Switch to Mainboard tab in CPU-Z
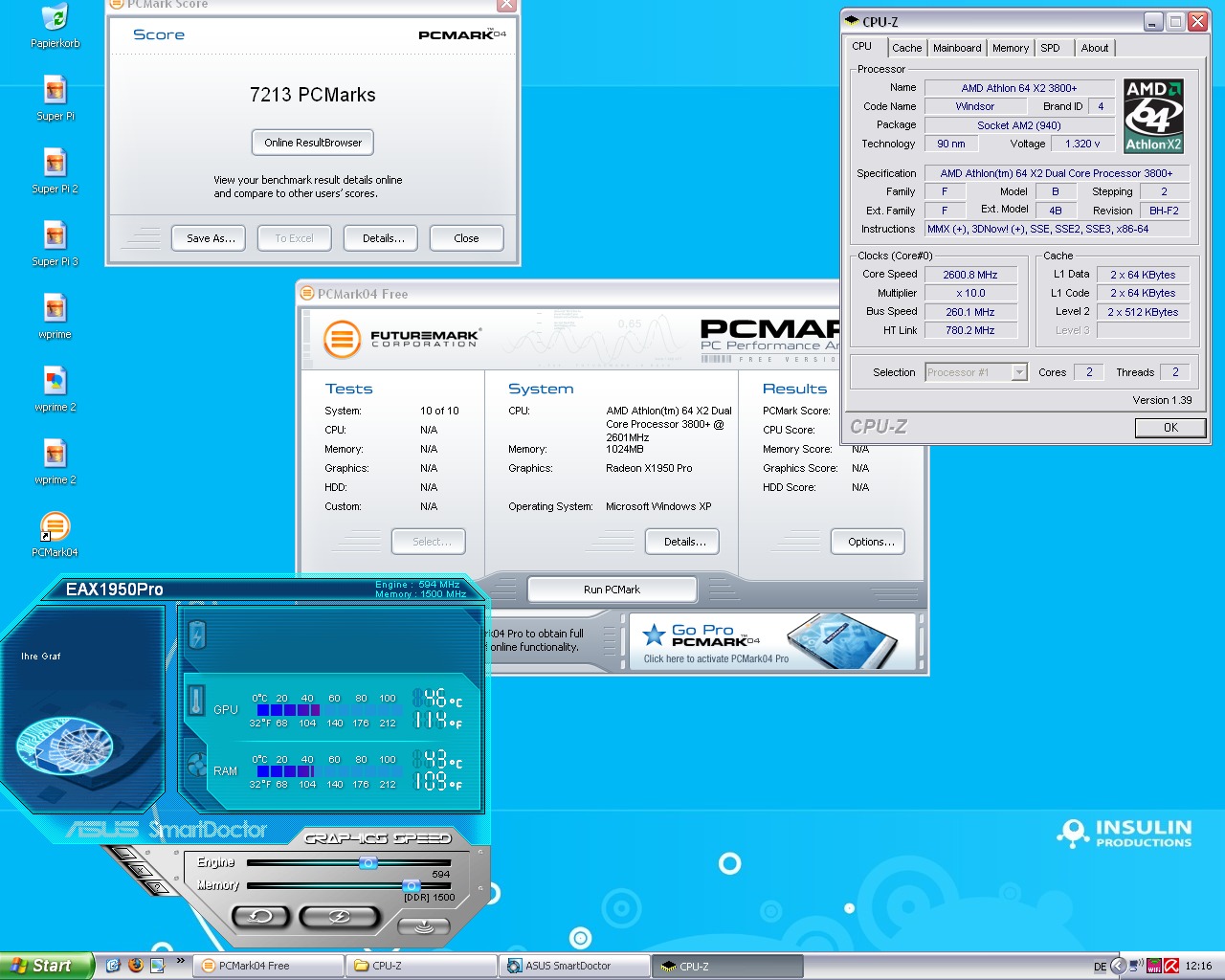The height and width of the screenshot is (980, 1225). [957, 48]
